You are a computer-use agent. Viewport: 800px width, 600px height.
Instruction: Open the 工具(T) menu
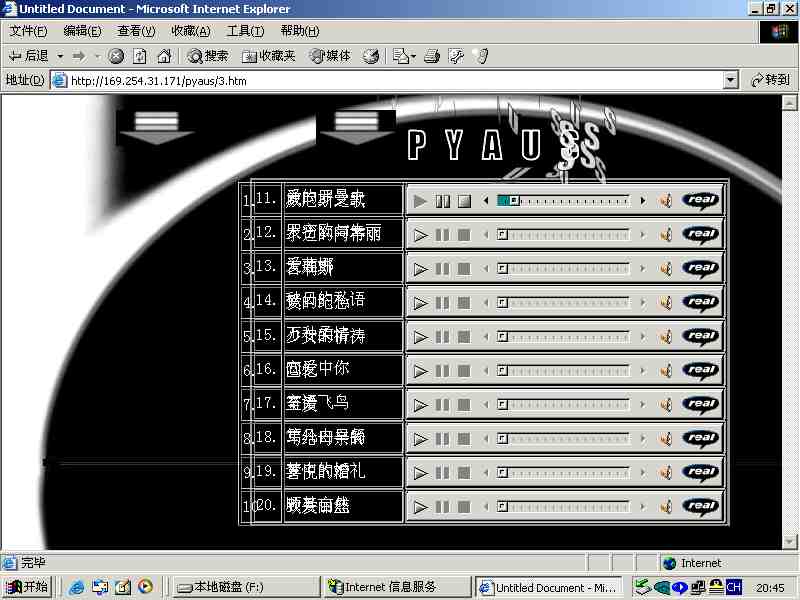pos(245,31)
